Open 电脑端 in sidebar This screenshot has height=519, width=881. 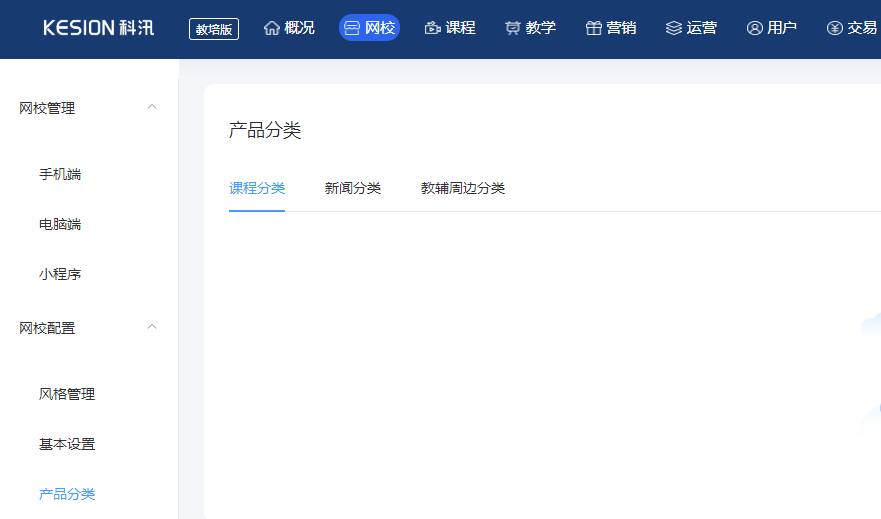click(60, 224)
